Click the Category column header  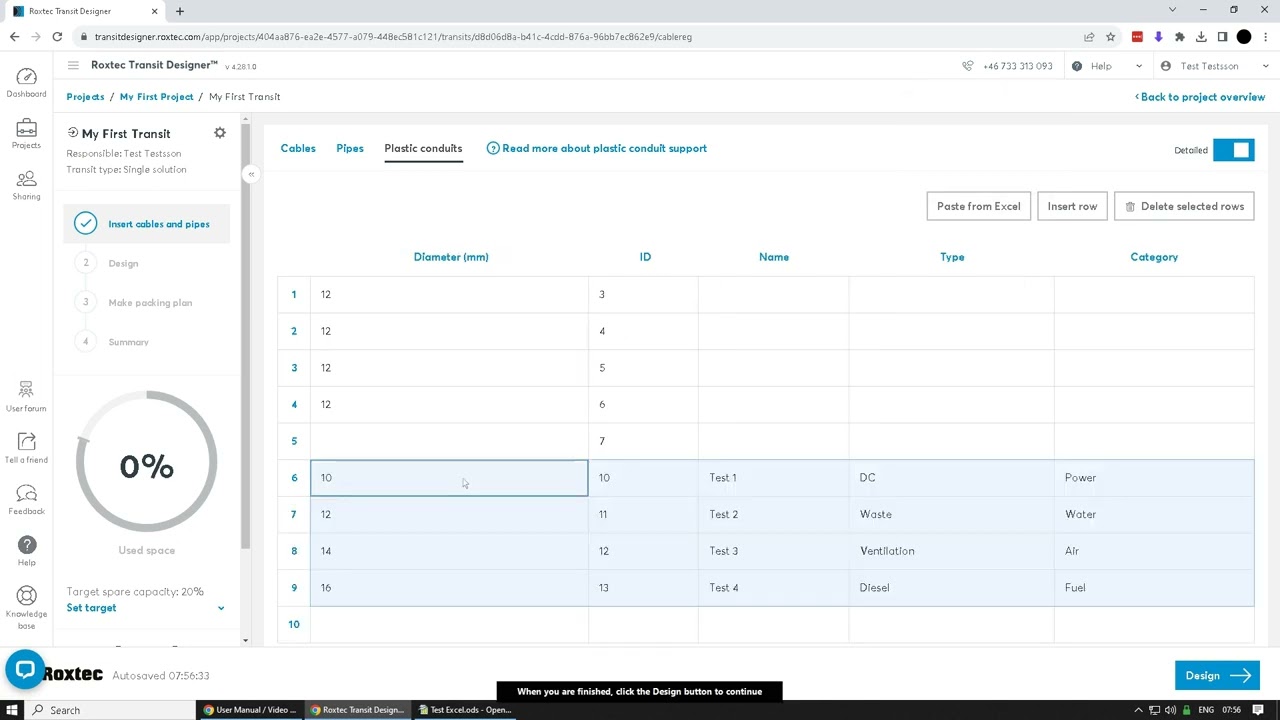[1154, 257]
